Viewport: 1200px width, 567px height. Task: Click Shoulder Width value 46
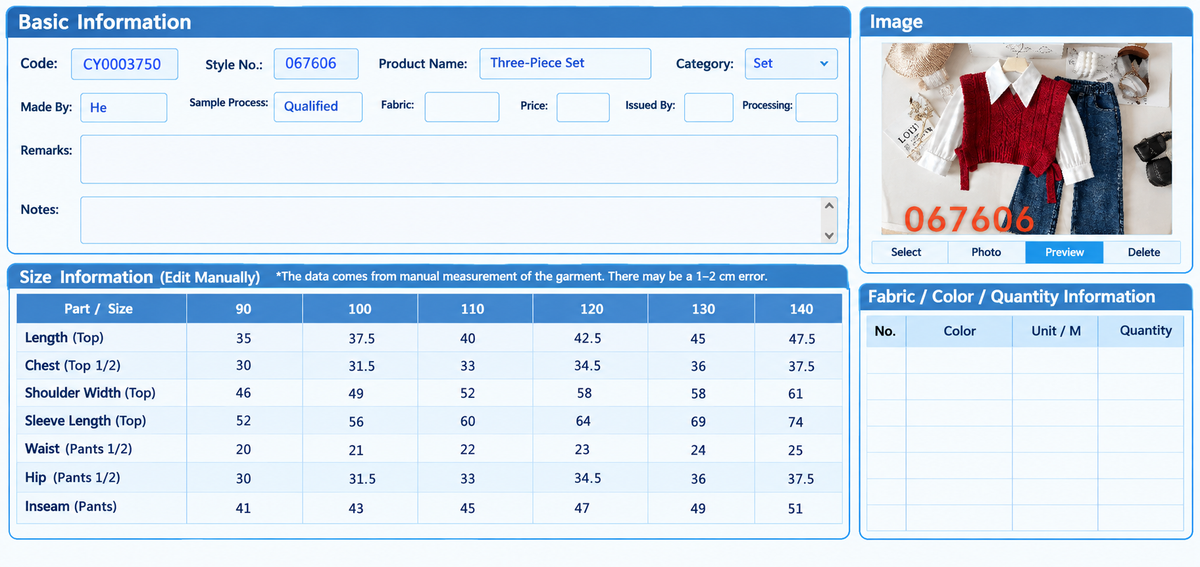[x=243, y=394]
